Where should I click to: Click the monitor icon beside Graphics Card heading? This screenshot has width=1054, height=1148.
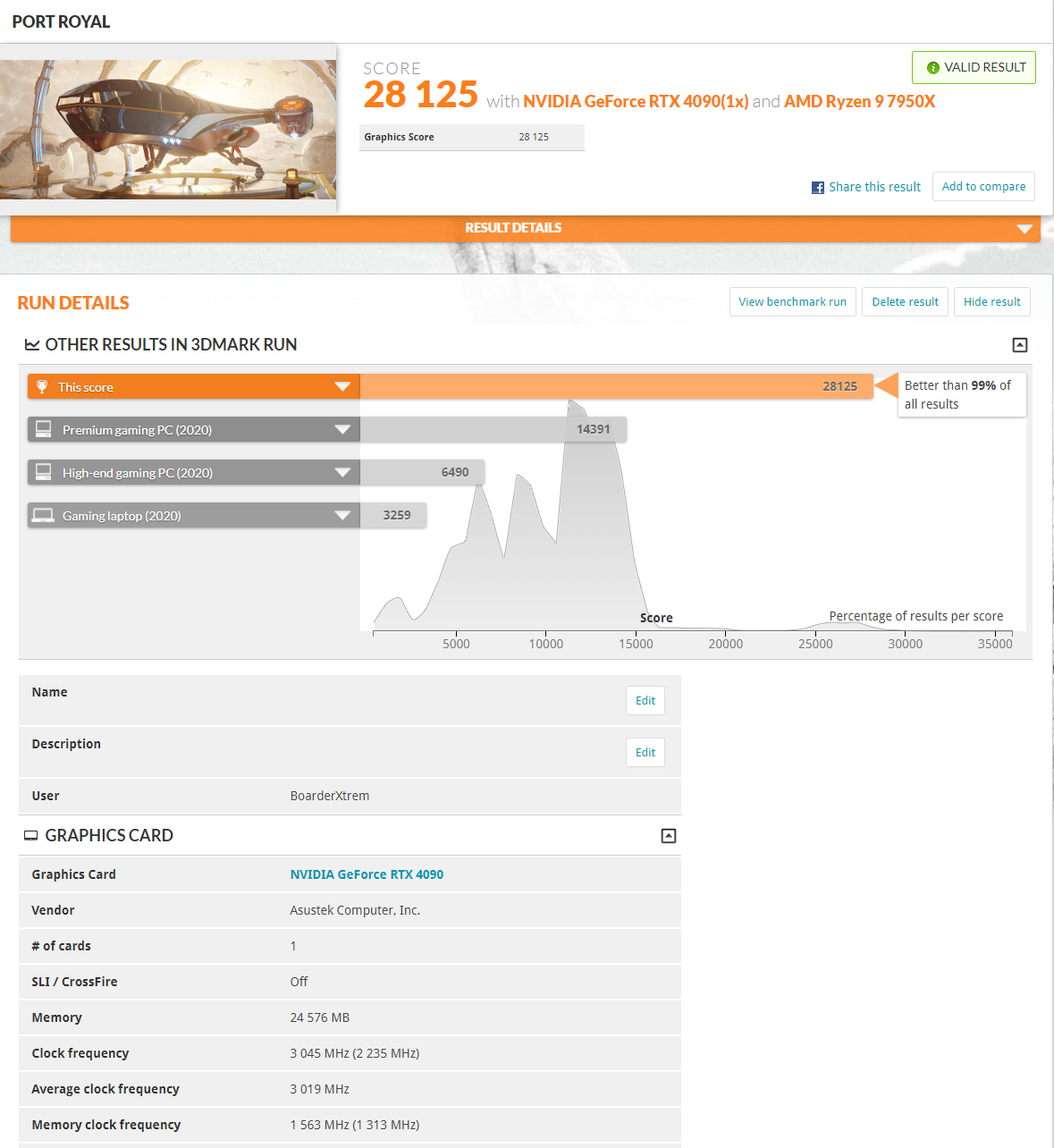tap(31, 836)
